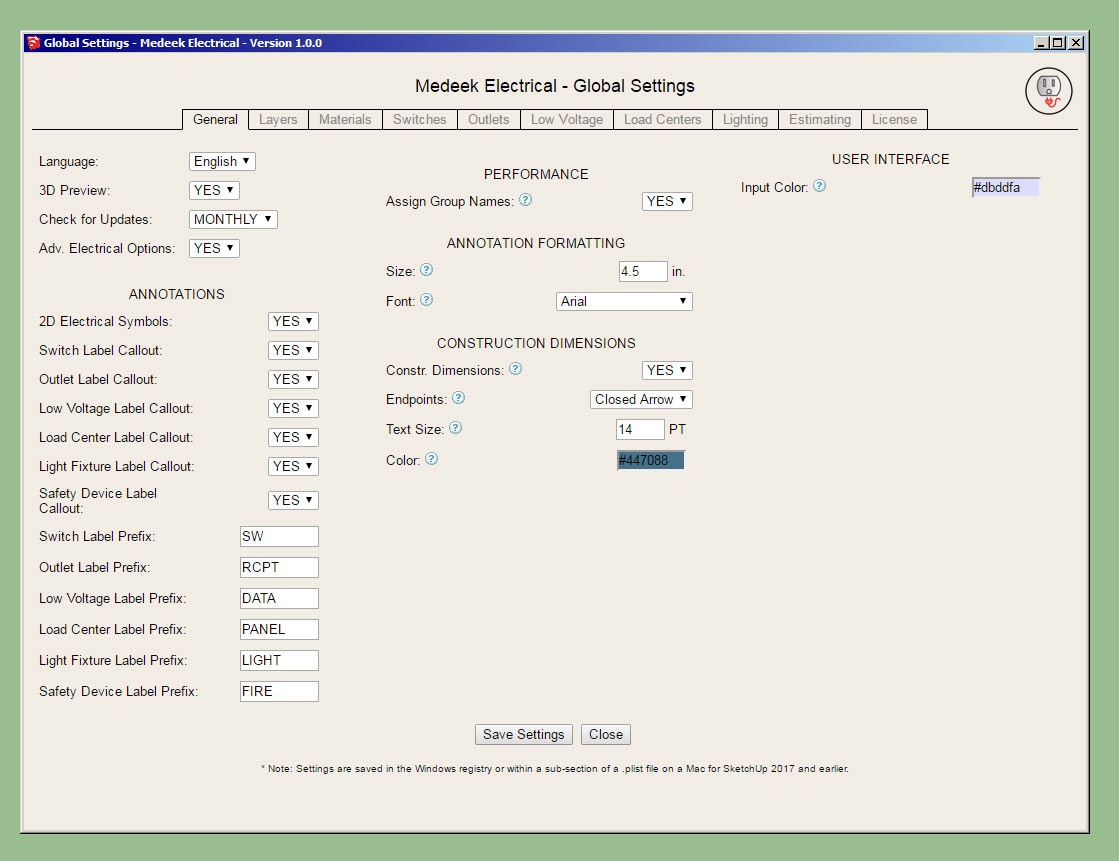The height and width of the screenshot is (861, 1119).
Task: Switch to the Low Voltage tab
Action: [567, 119]
